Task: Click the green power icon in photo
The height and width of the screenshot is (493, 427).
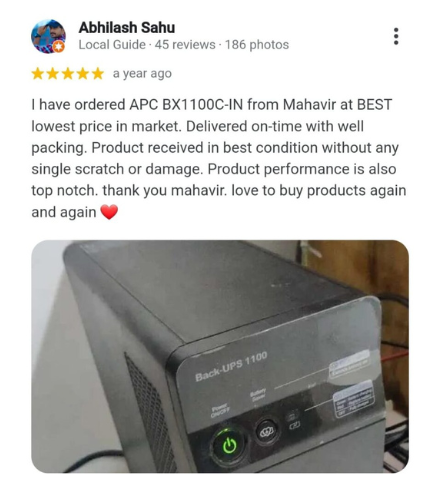Action: 229,445
